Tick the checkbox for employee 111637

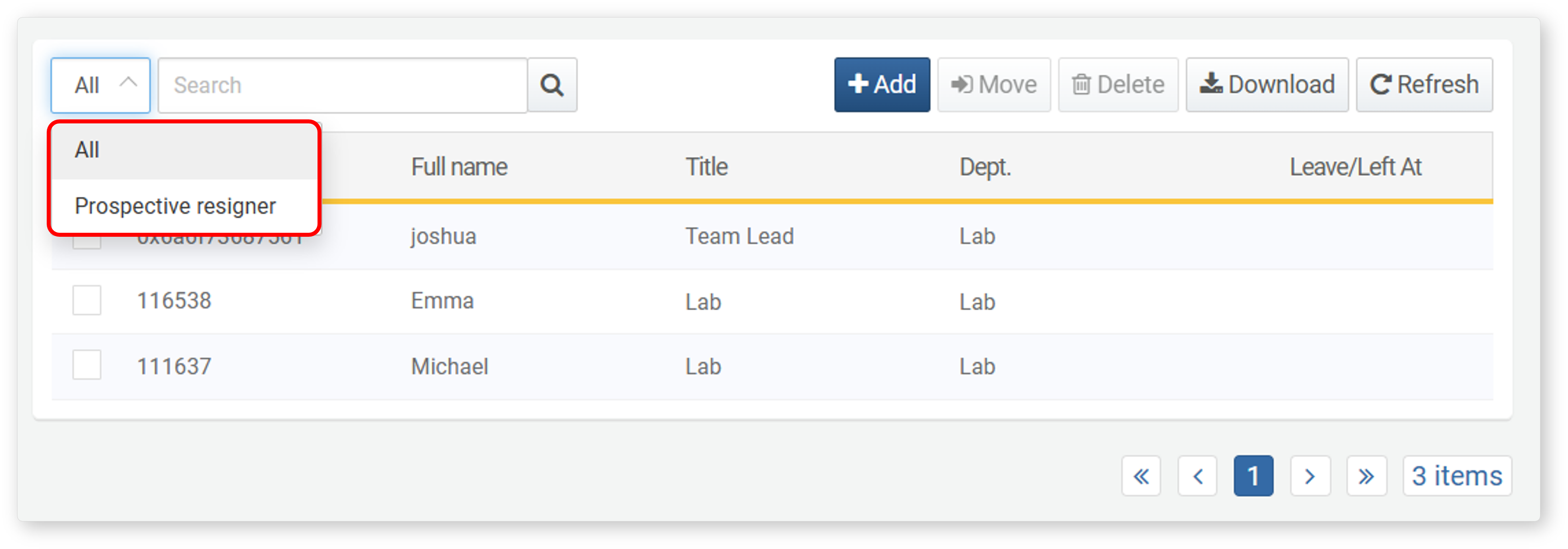point(87,365)
